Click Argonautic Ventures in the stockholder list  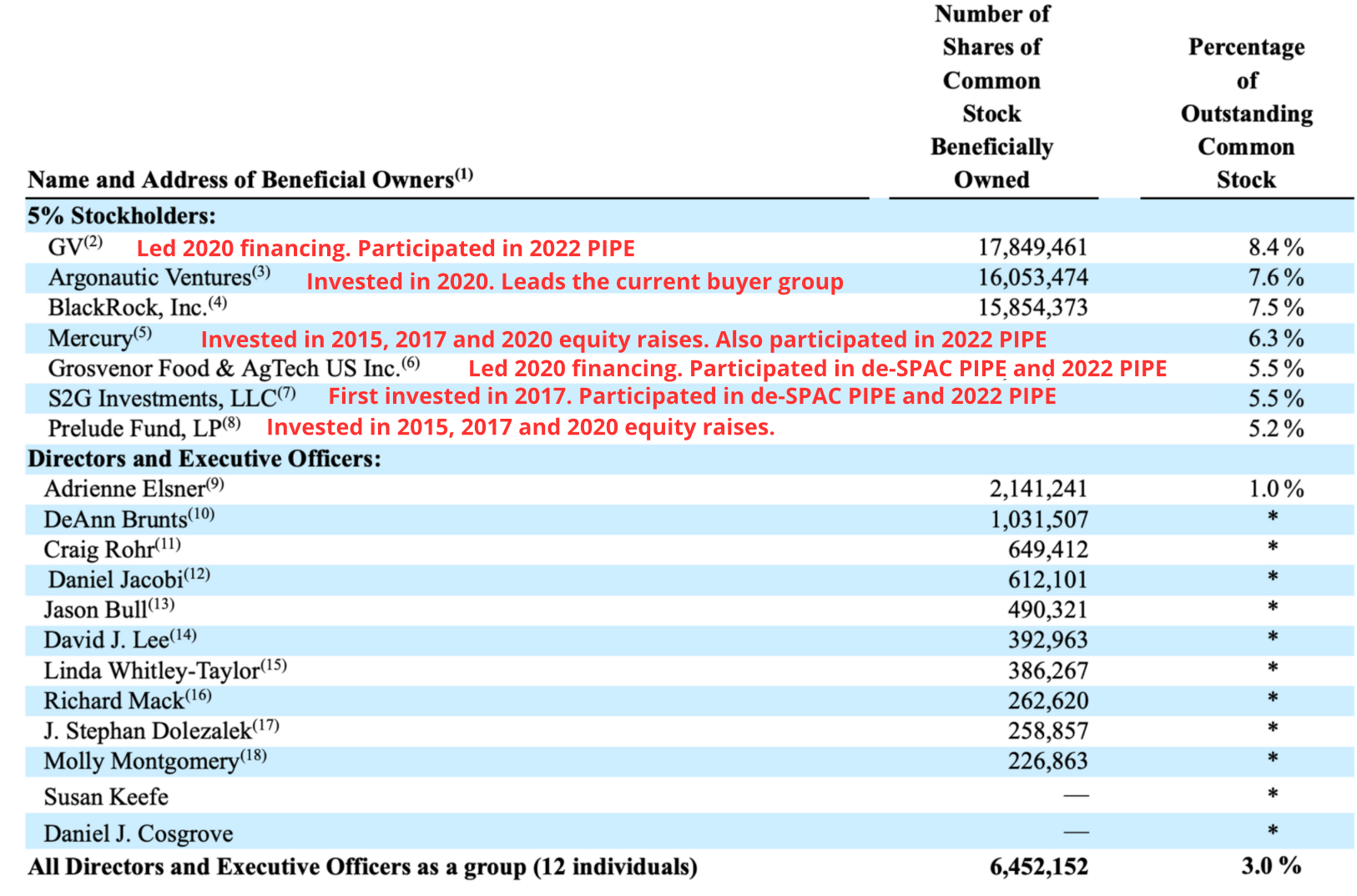tap(149, 278)
